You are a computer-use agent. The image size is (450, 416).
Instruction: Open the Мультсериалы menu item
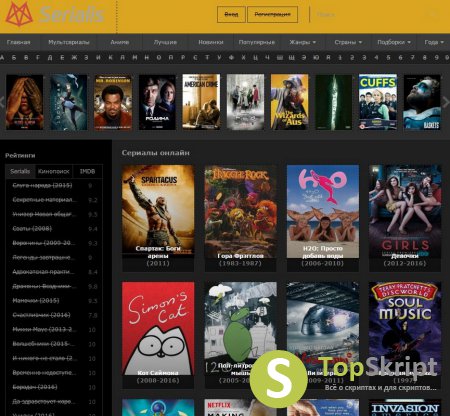click(69, 42)
